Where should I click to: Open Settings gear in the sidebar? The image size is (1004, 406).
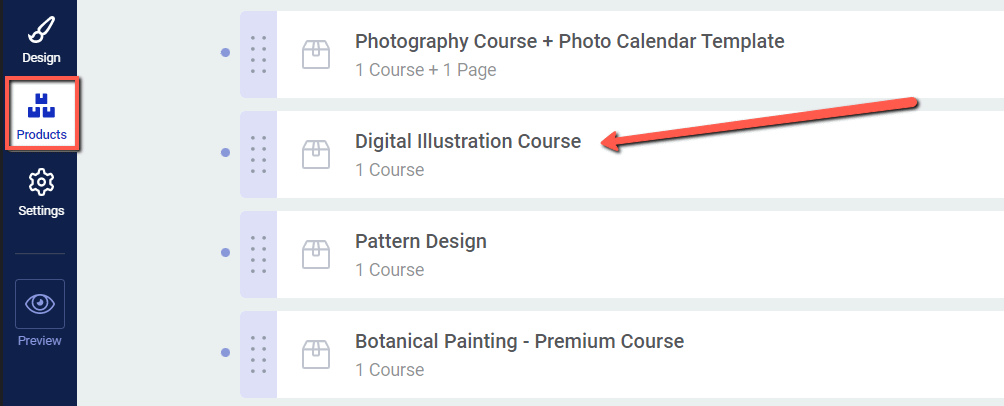[41, 192]
